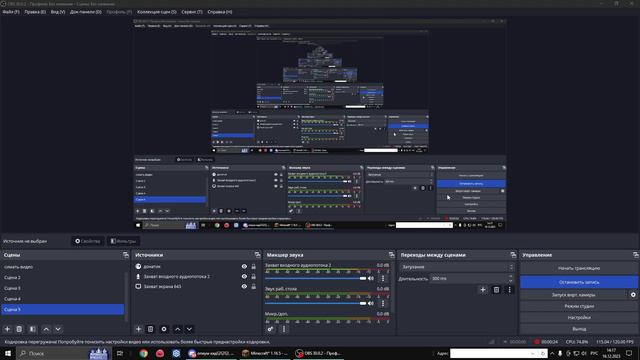The image size is (640, 360).
Task: Open source properties gear in Источники panel
Action: tap(164, 329)
